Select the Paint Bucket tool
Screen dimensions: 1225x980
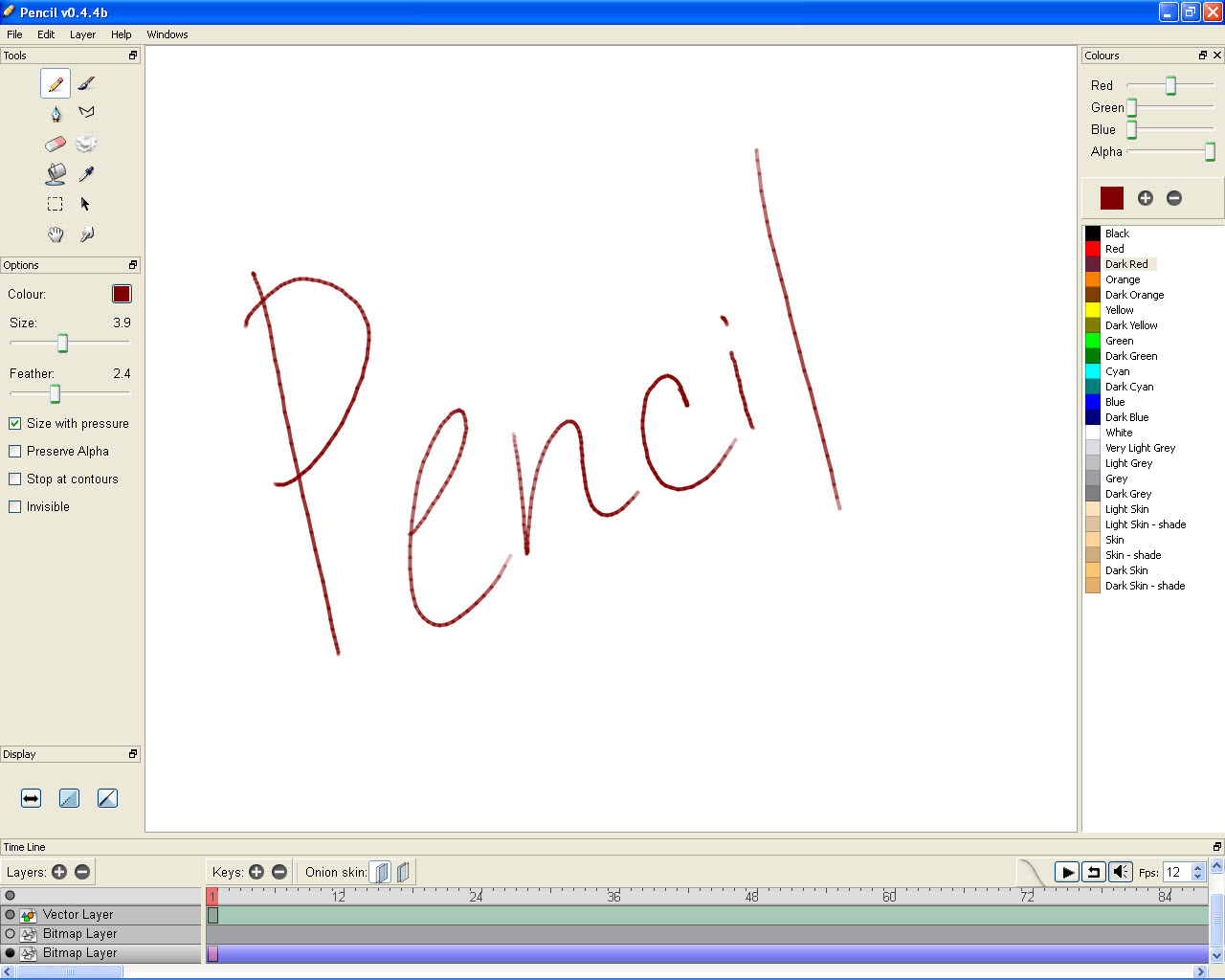click(55, 173)
